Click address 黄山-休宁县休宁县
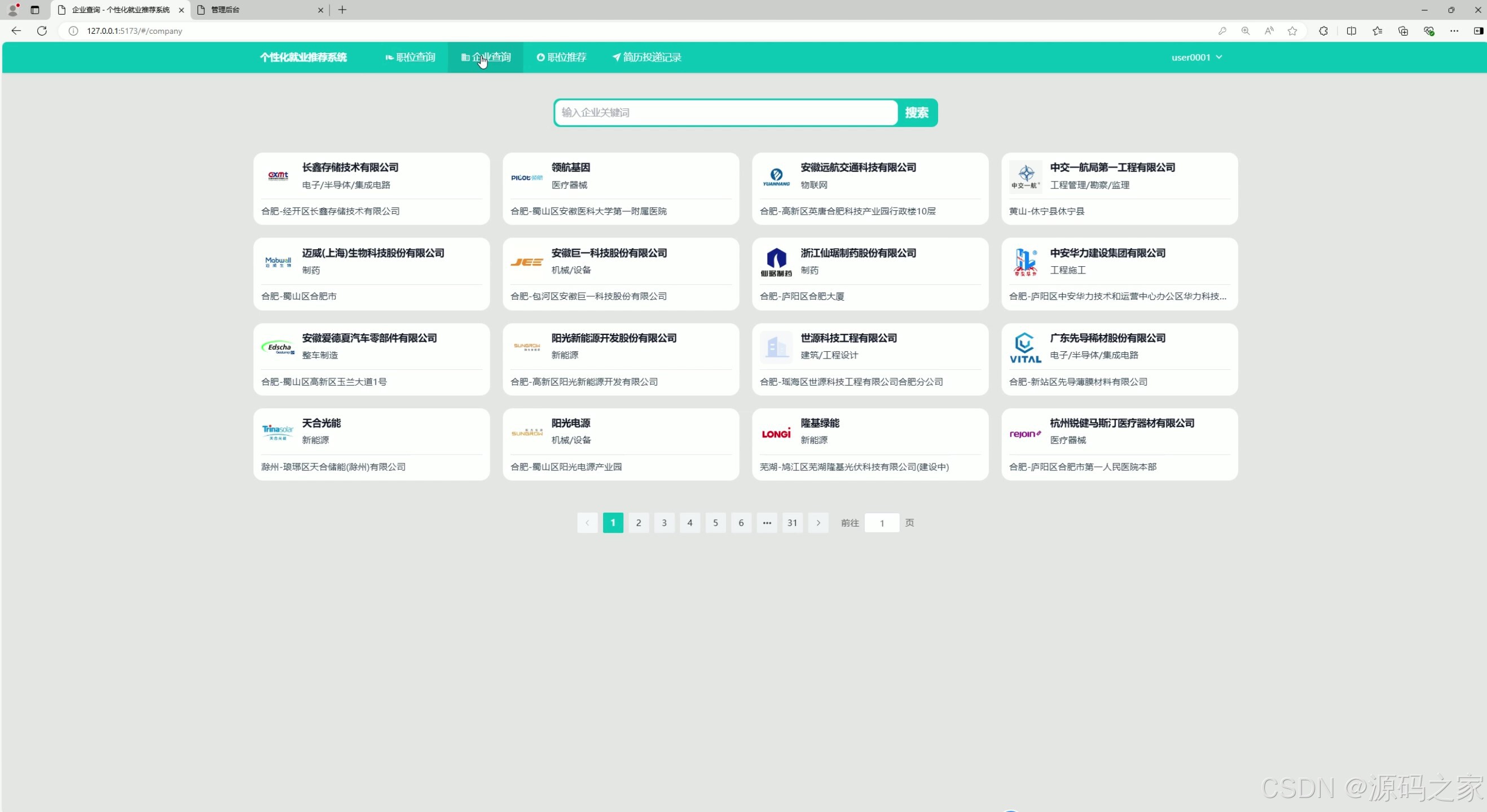Screen dimensions: 1487x812 pyautogui.click(x=1046, y=211)
